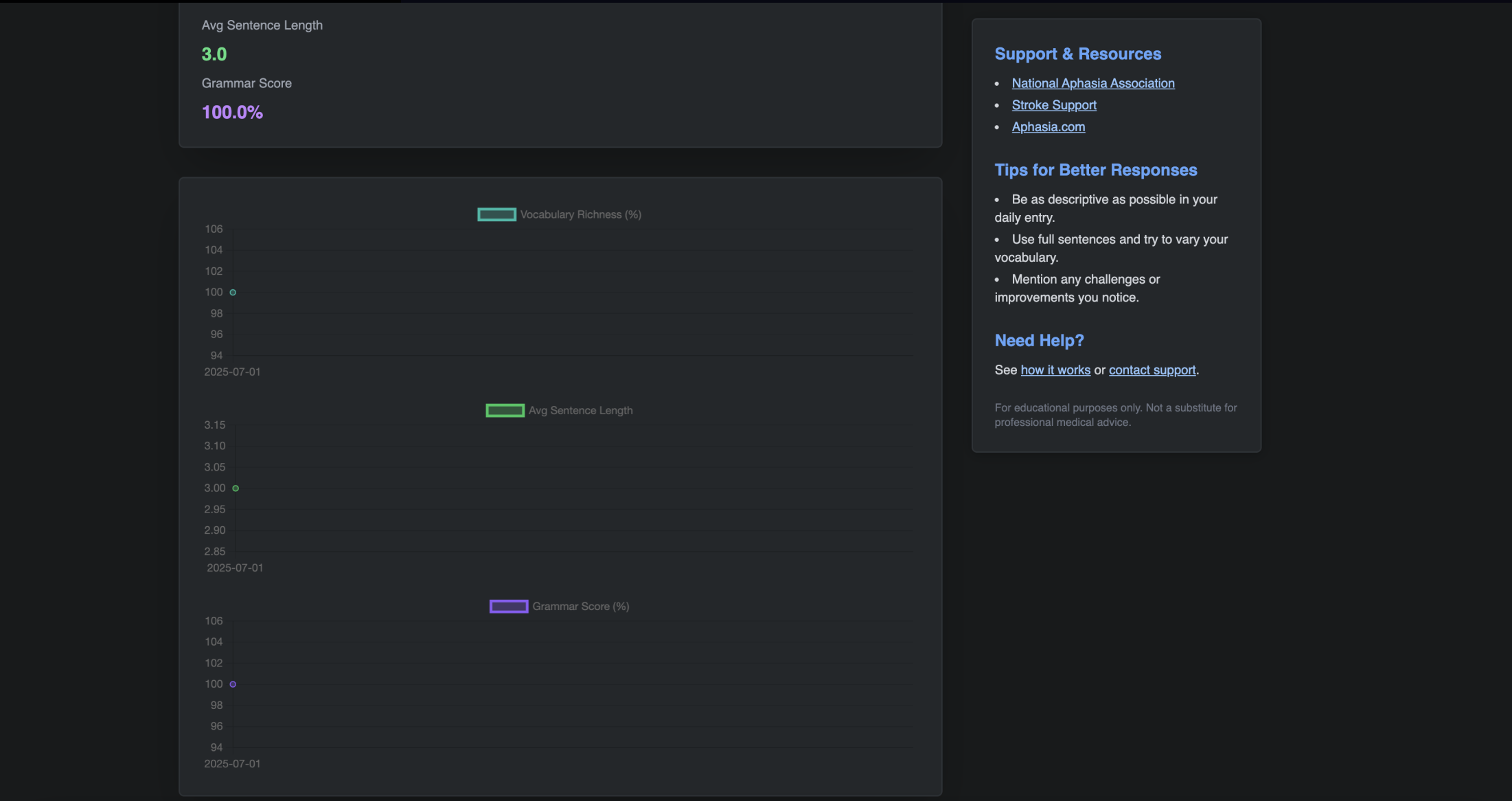Viewport: 1512px width, 801px height.
Task: Toggle the green Avg Sentence Length legend swatch
Action: pyautogui.click(x=505, y=410)
